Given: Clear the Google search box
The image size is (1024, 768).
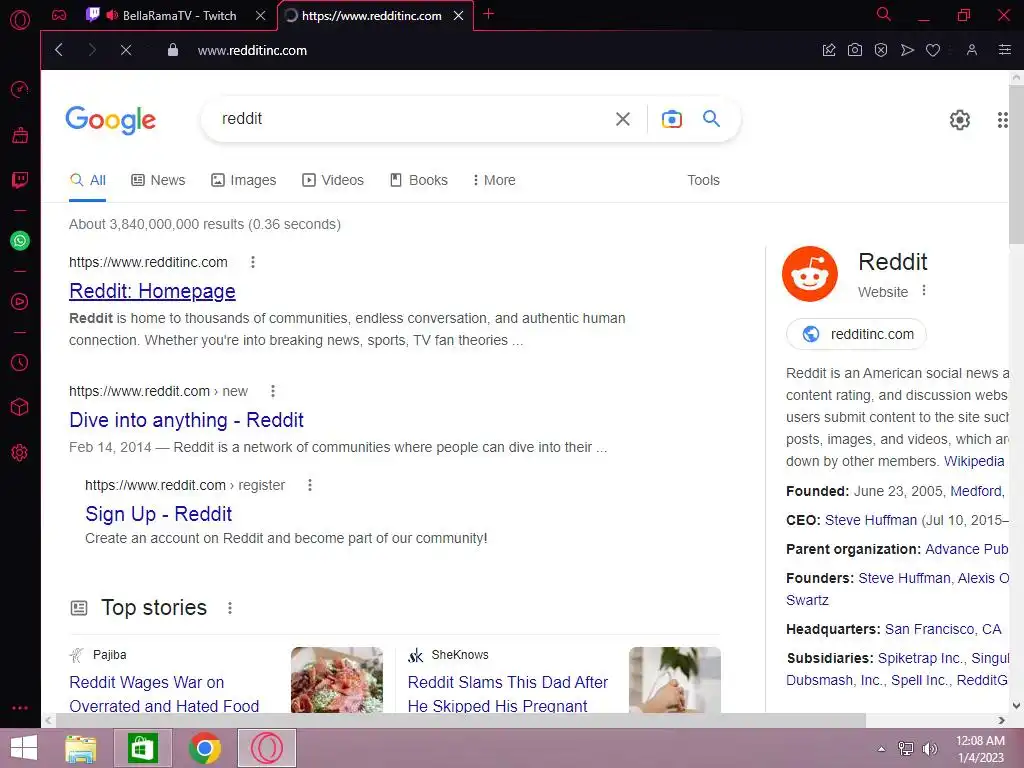Looking at the screenshot, I should (x=622, y=119).
